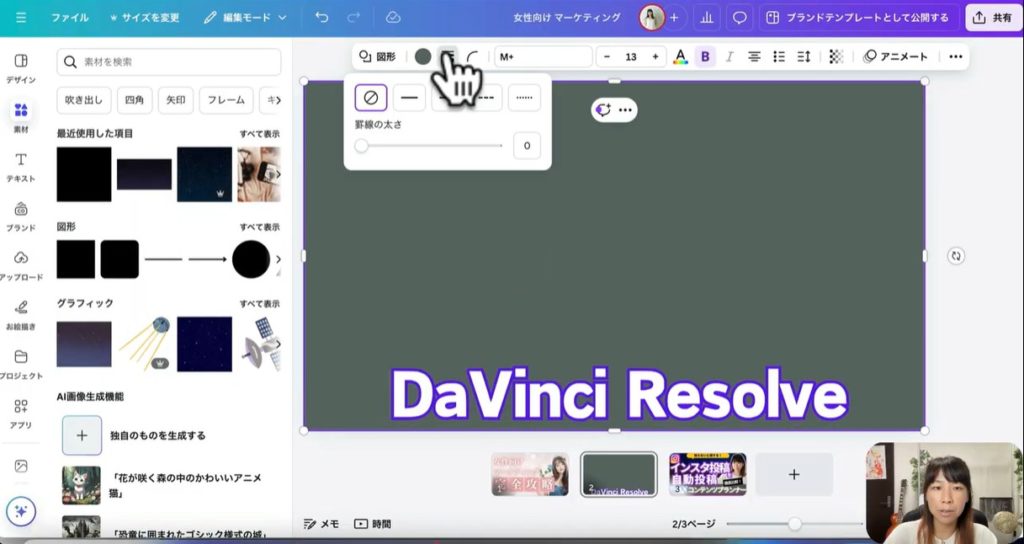Open the analytics bar chart icon
This screenshot has height=544, width=1024.
click(708, 17)
